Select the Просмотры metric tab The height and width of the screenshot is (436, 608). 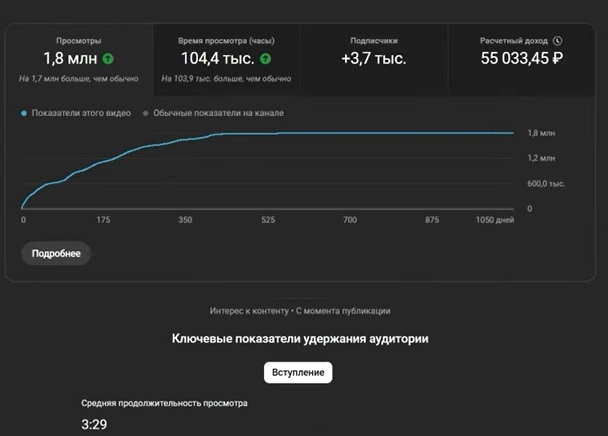79,60
